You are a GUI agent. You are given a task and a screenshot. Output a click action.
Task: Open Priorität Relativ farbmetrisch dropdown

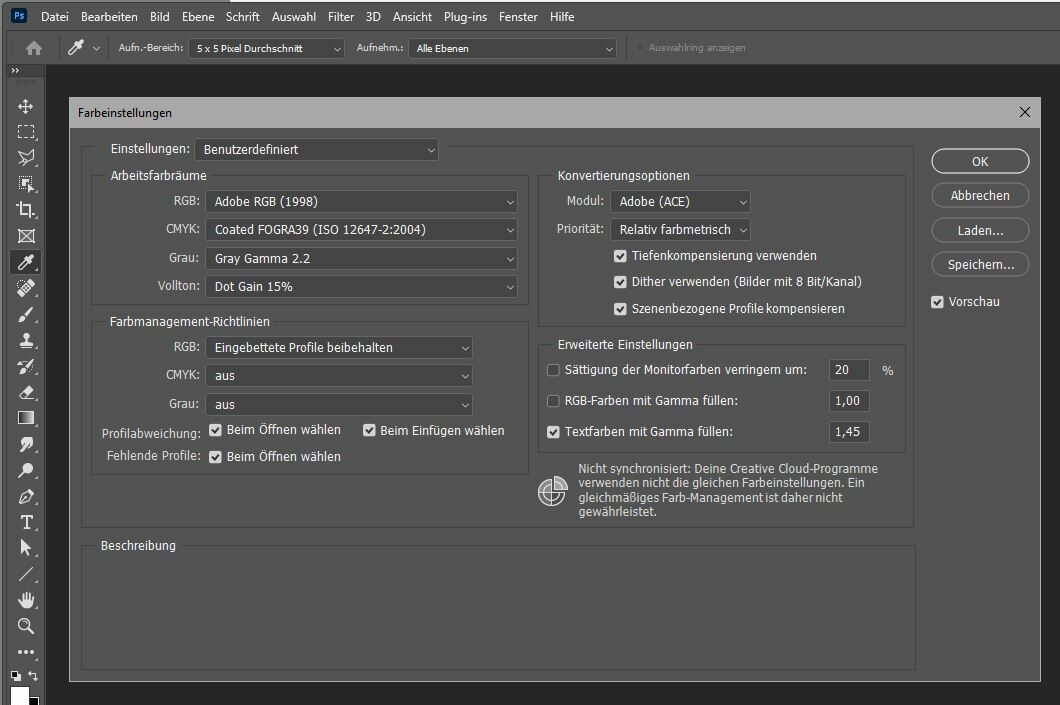(680, 230)
